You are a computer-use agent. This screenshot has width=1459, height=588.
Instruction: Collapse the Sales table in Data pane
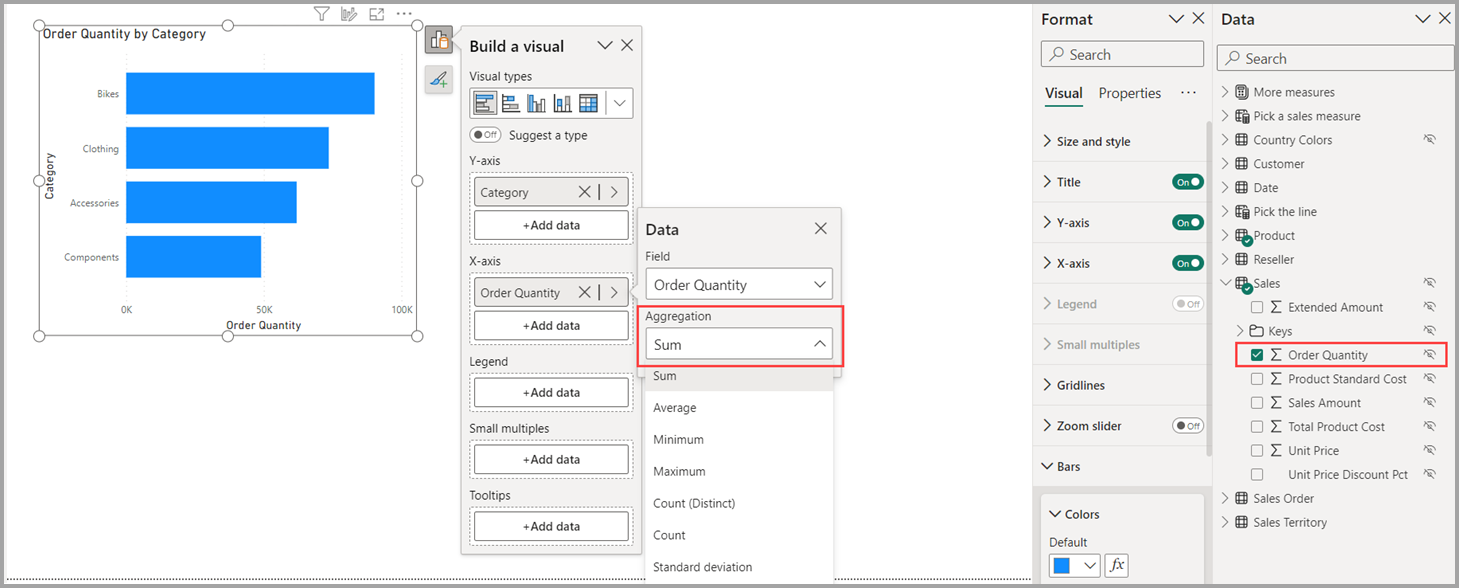[x=1225, y=283]
